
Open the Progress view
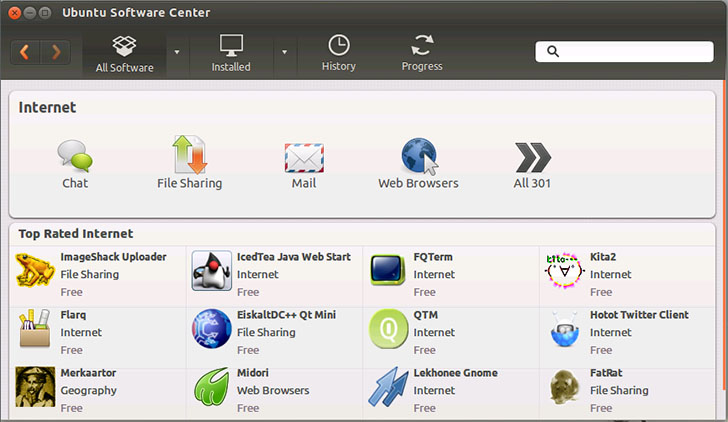[x=422, y=53]
